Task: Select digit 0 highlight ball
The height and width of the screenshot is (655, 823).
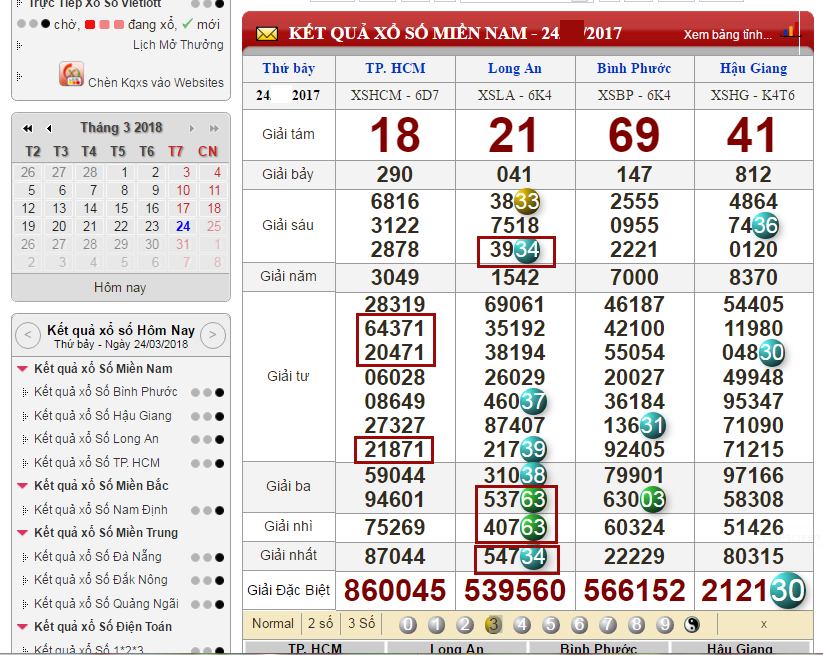Action: pos(408,625)
